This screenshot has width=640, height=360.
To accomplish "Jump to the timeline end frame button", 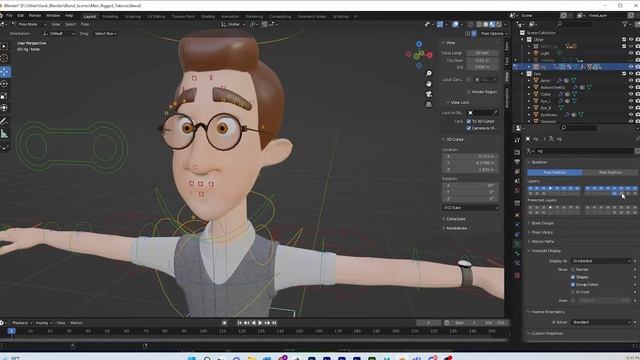I will pos(274,323).
